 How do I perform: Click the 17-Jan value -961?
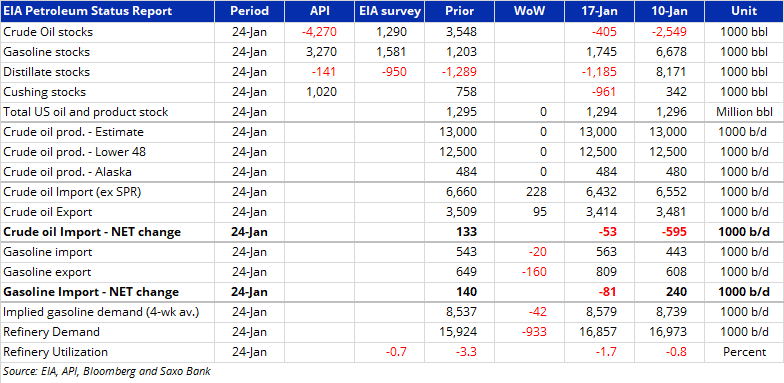point(604,92)
